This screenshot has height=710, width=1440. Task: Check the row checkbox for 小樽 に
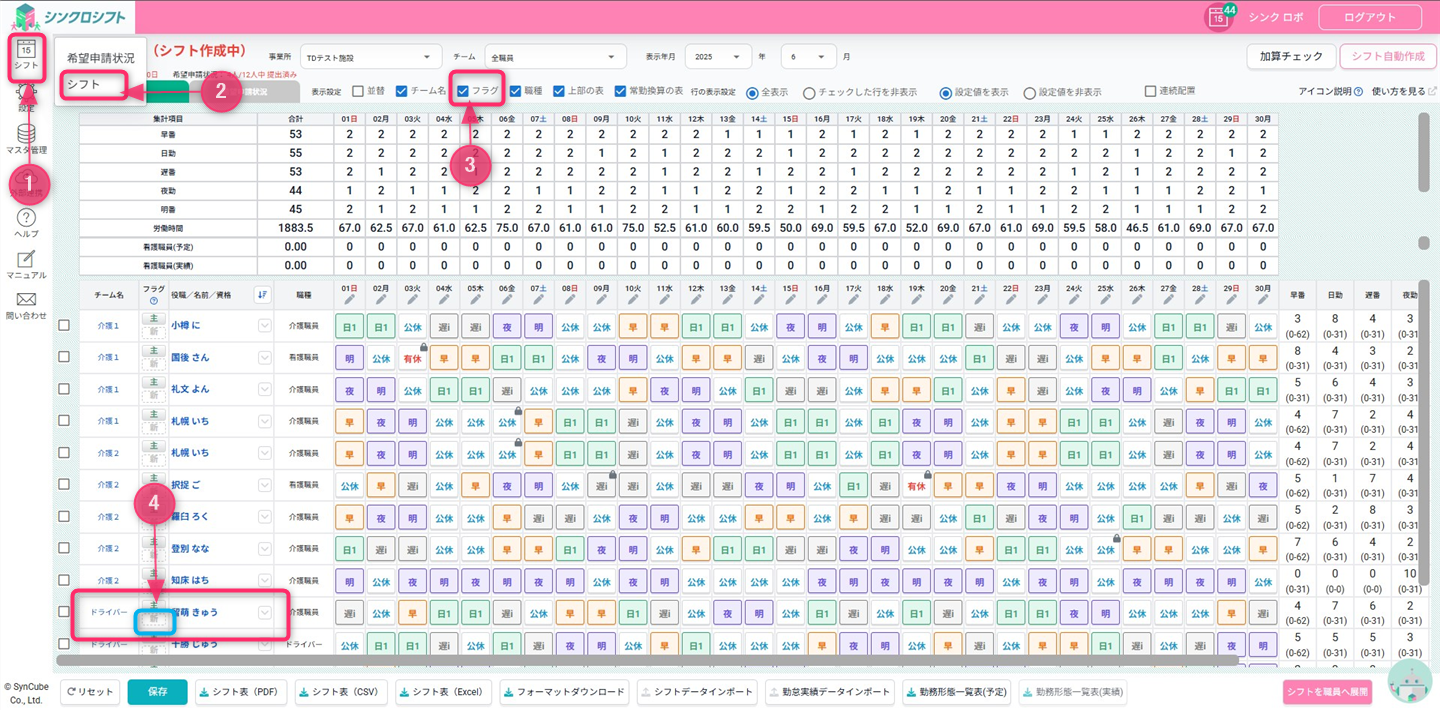pos(64,325)
